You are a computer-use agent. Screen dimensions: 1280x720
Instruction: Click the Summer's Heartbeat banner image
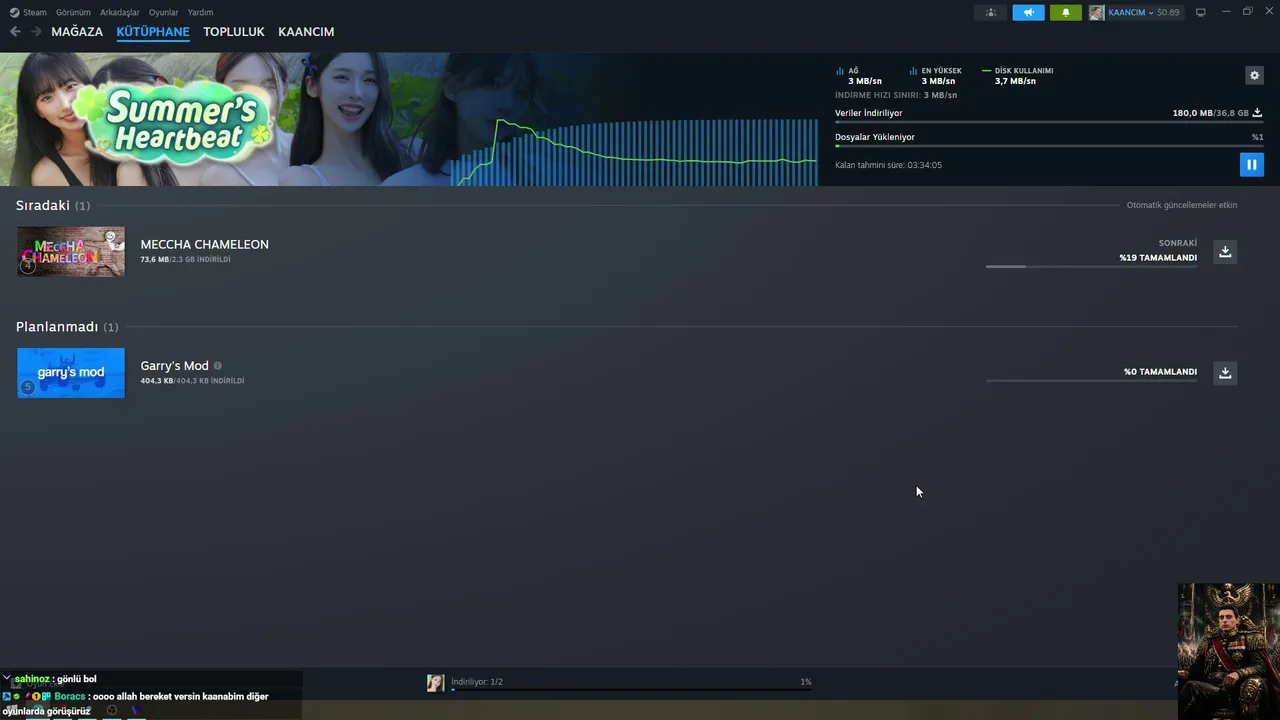point(225,119)
